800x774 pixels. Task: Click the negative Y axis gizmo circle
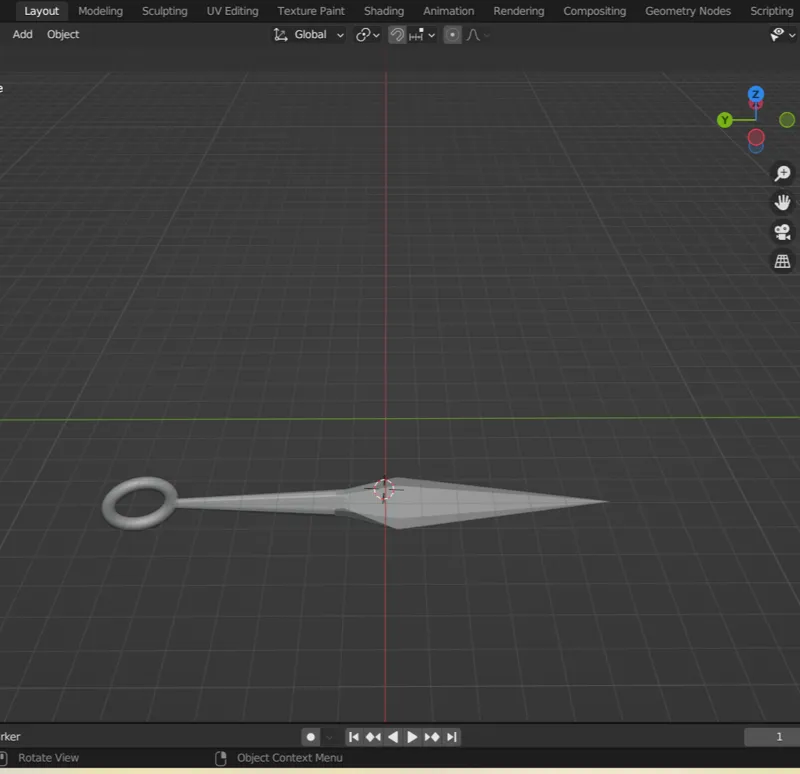click(787, 120)
